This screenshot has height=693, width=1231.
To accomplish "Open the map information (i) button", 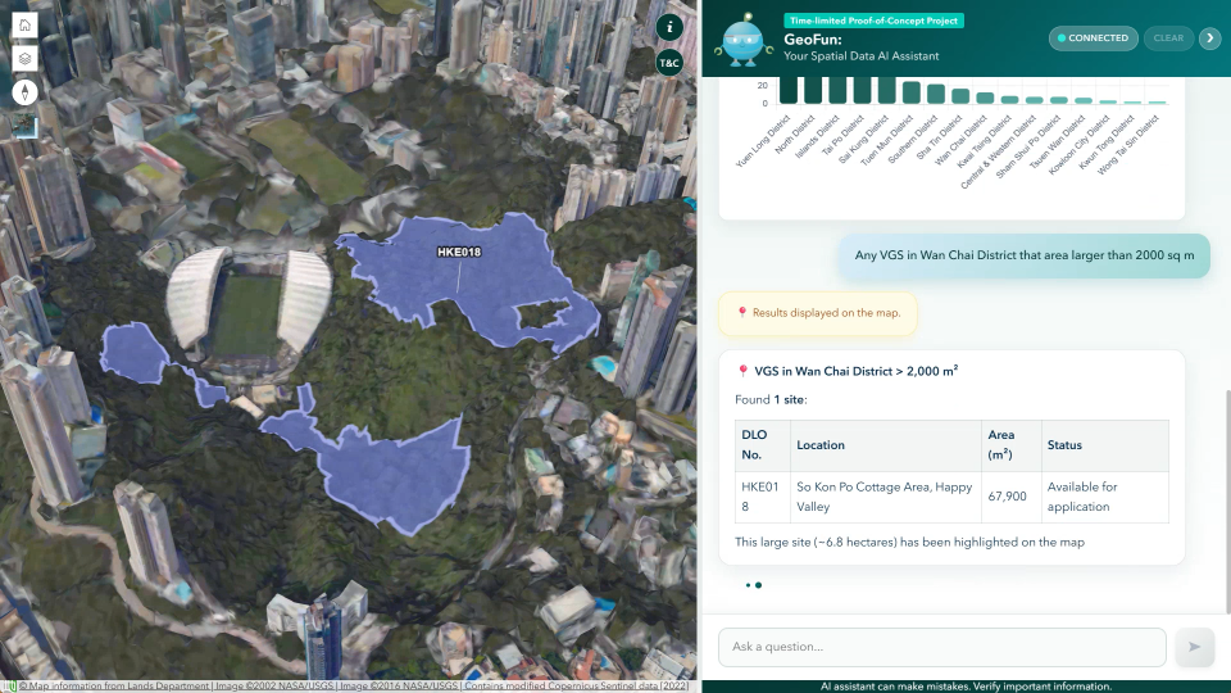I will (669, 27).
